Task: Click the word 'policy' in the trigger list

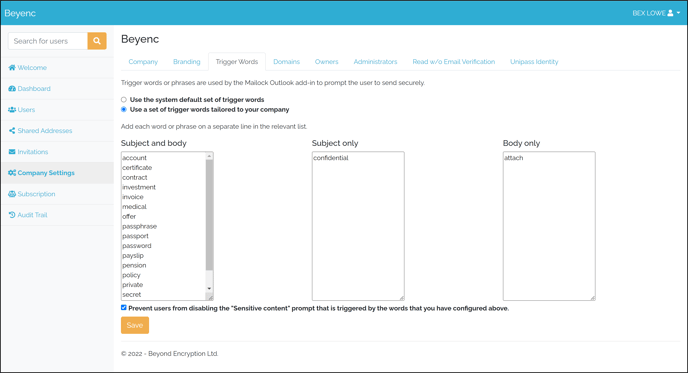Action: pos(131,275)
